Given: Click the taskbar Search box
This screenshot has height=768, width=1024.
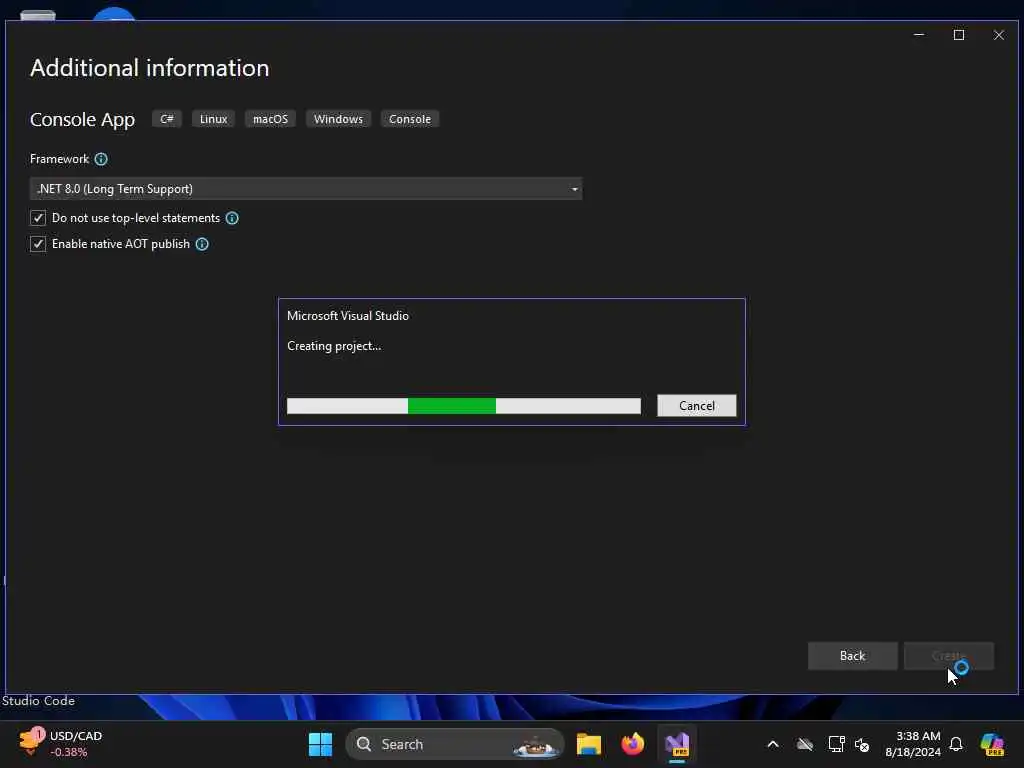Looking at the screenshot, I should [455, 744].
